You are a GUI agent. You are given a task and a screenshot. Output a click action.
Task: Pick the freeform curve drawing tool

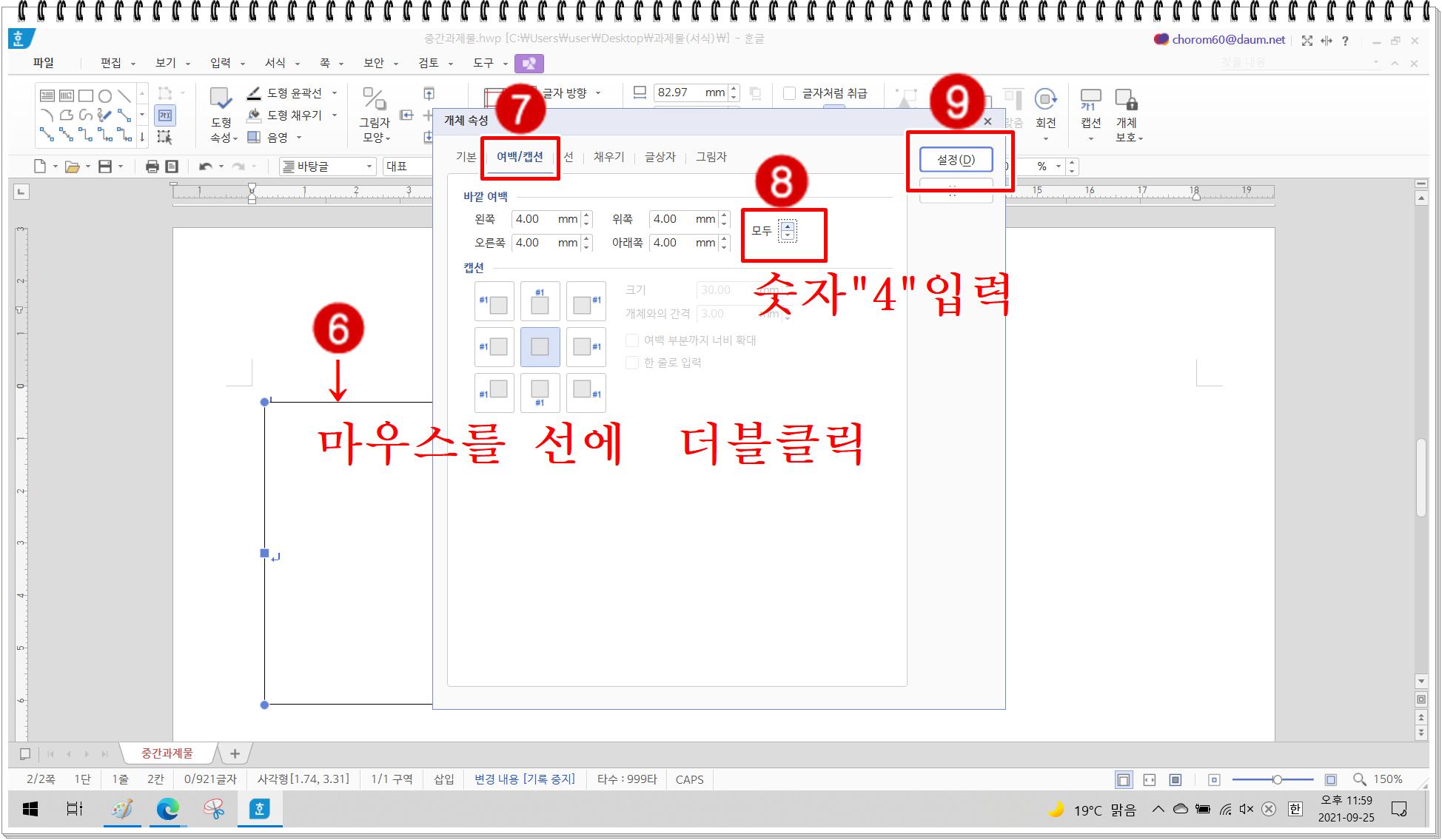tap(86, 115)
